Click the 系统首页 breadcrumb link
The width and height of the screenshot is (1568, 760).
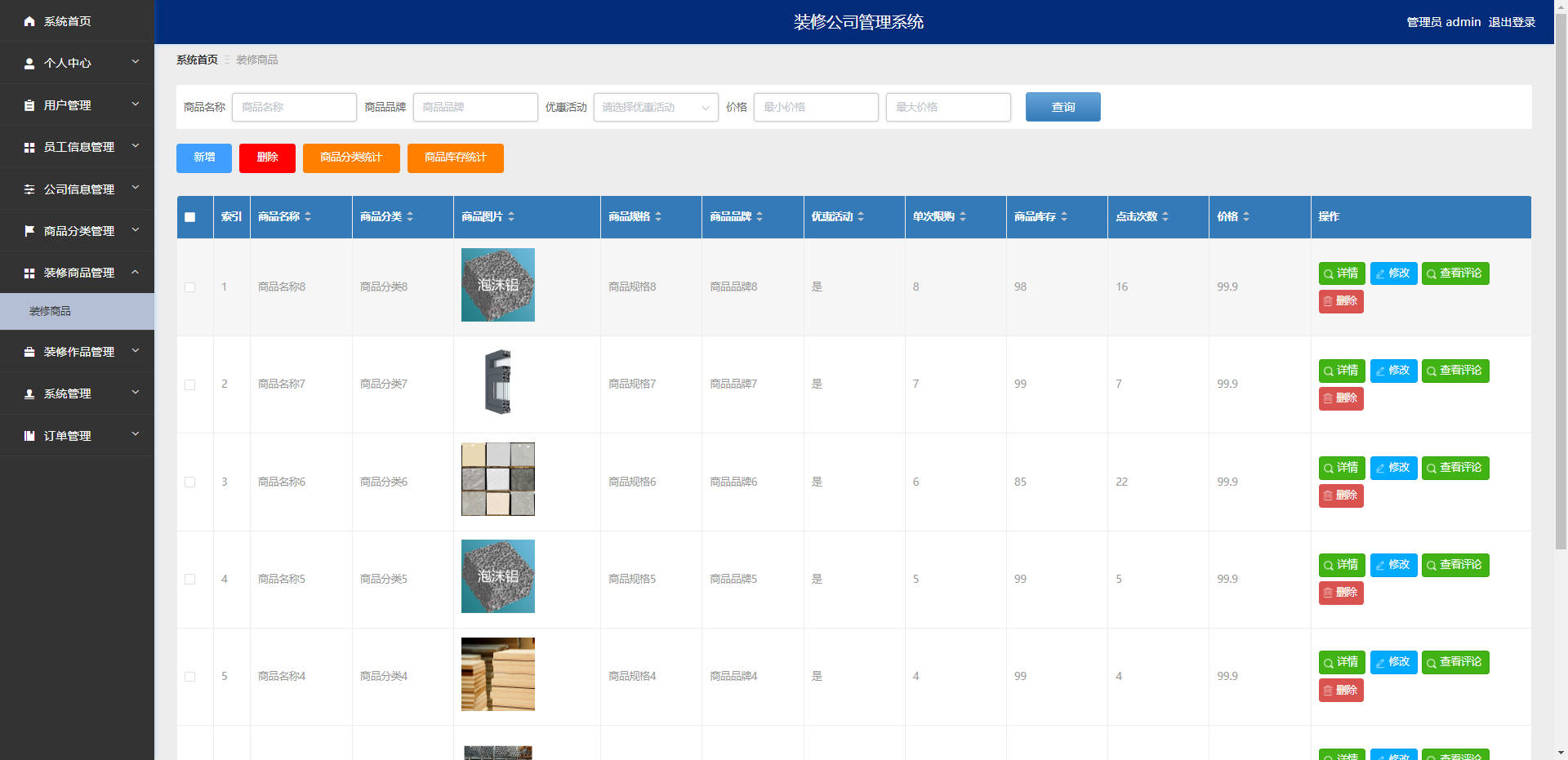click(197, 60)
